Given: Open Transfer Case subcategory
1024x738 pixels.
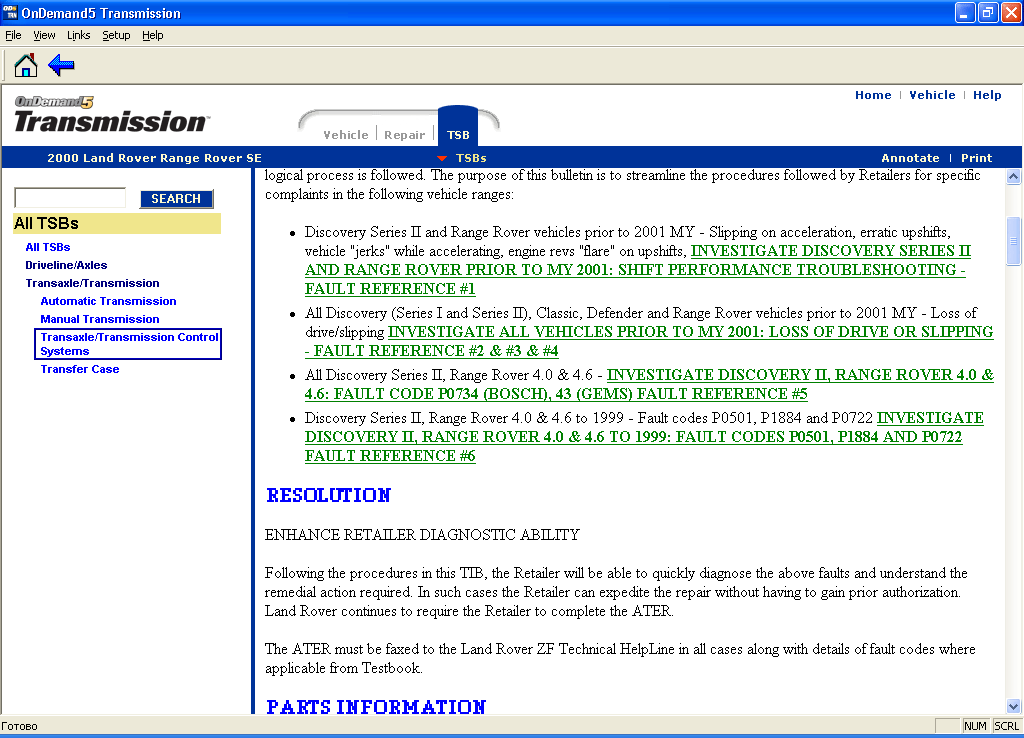Looking at the screenshot, I should [x=80, y=369].
